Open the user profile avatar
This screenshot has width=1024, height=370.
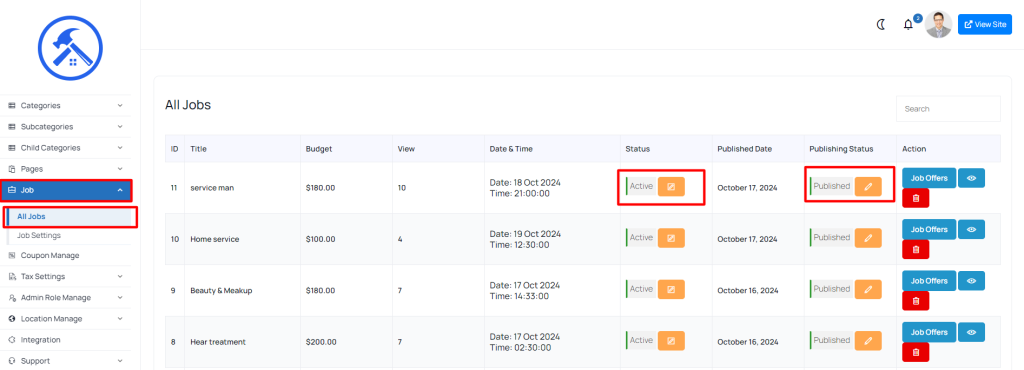(x=938, y=24)
